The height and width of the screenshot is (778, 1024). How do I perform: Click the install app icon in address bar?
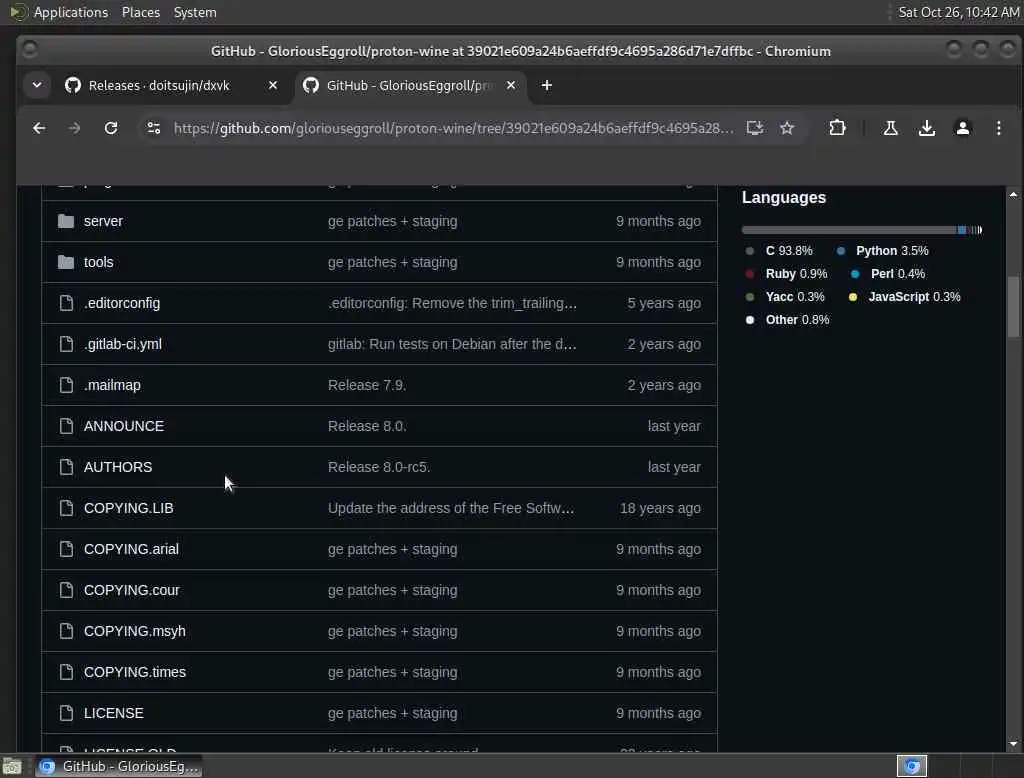coord(755,128)
